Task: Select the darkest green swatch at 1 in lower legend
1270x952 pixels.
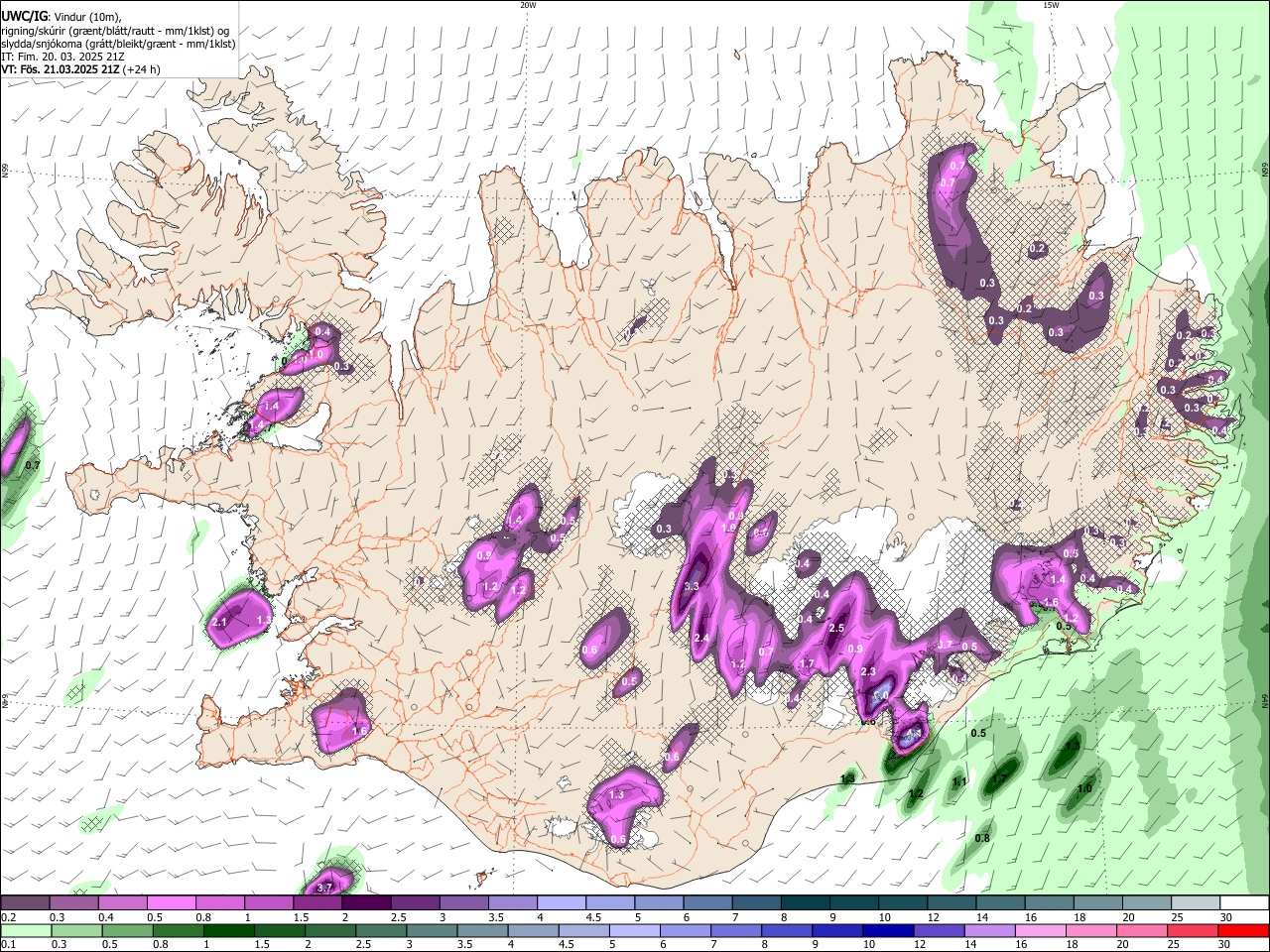Action: tap(229, 930)
